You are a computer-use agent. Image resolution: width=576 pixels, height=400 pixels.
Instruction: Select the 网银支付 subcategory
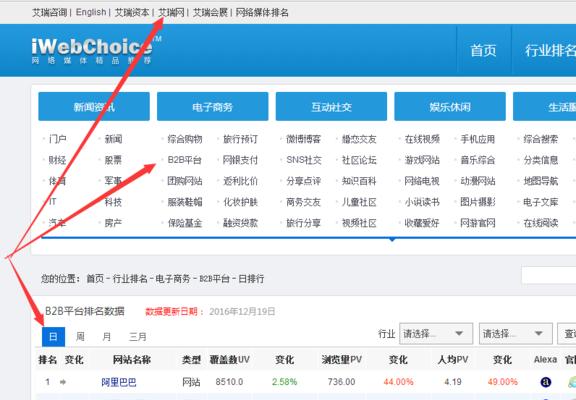coord(241,160)
